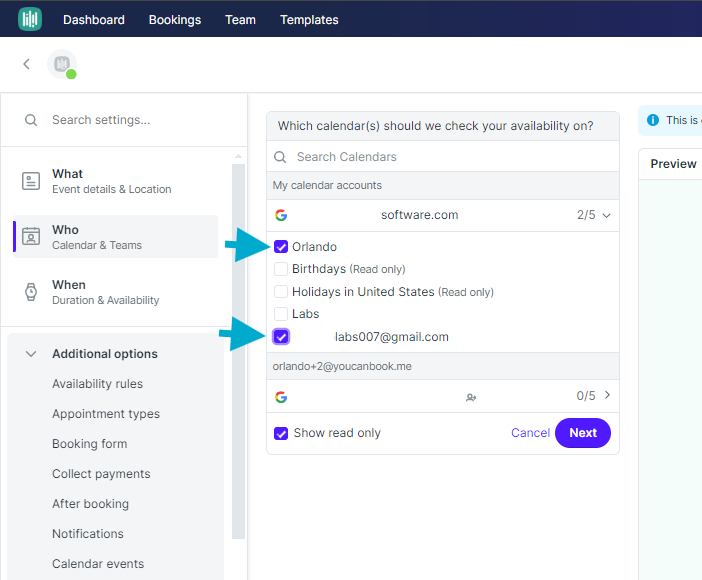Click the YouCanBookMe logo icon
This screenshot has width=702, height=580.
[30, 19]
